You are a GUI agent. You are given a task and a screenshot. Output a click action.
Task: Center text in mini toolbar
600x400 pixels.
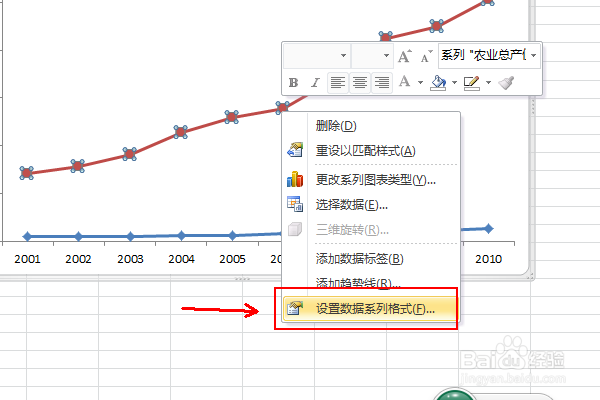click(360, 83)
